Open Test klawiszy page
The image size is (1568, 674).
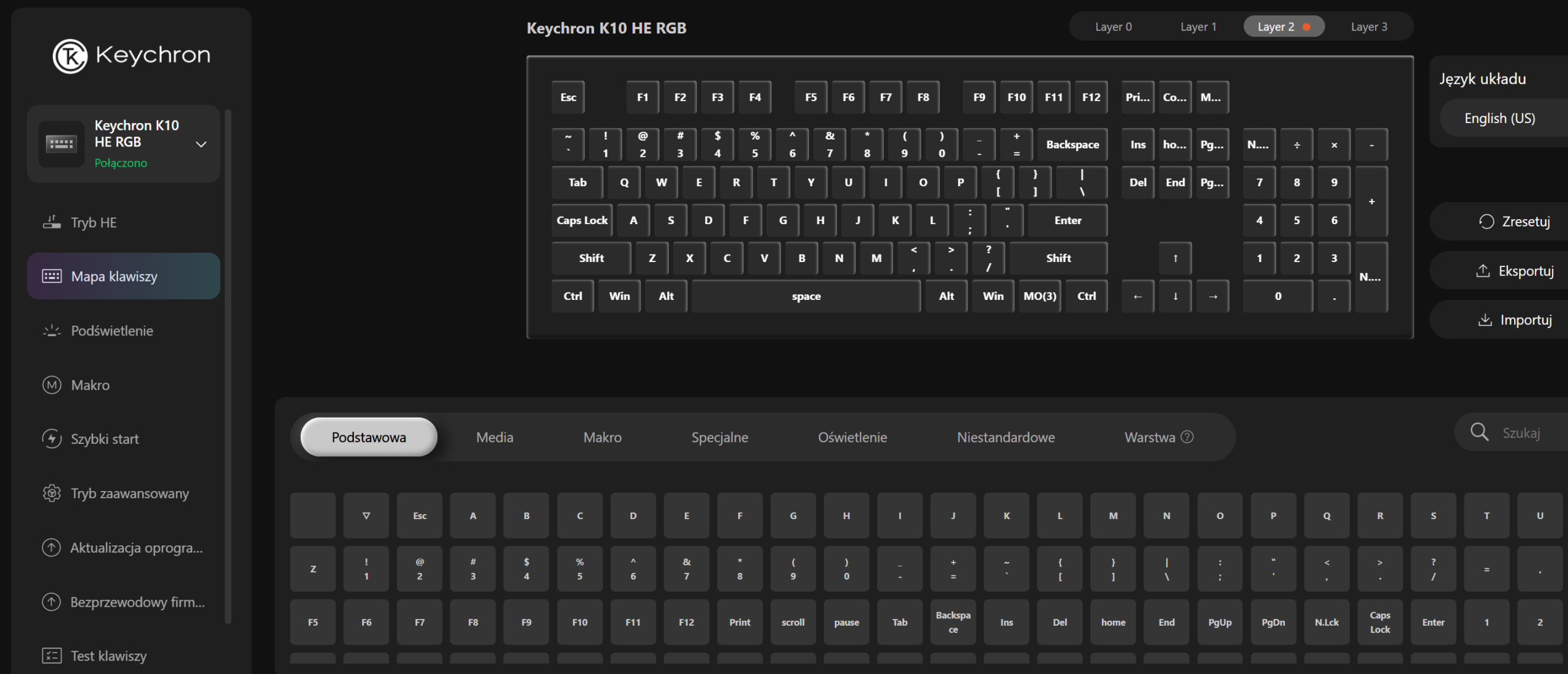(108, 656)
